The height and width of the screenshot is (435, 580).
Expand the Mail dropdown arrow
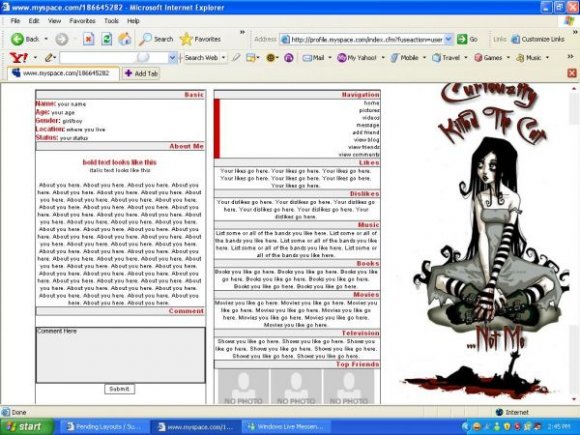pyautogui.click(x=330, y=57)
